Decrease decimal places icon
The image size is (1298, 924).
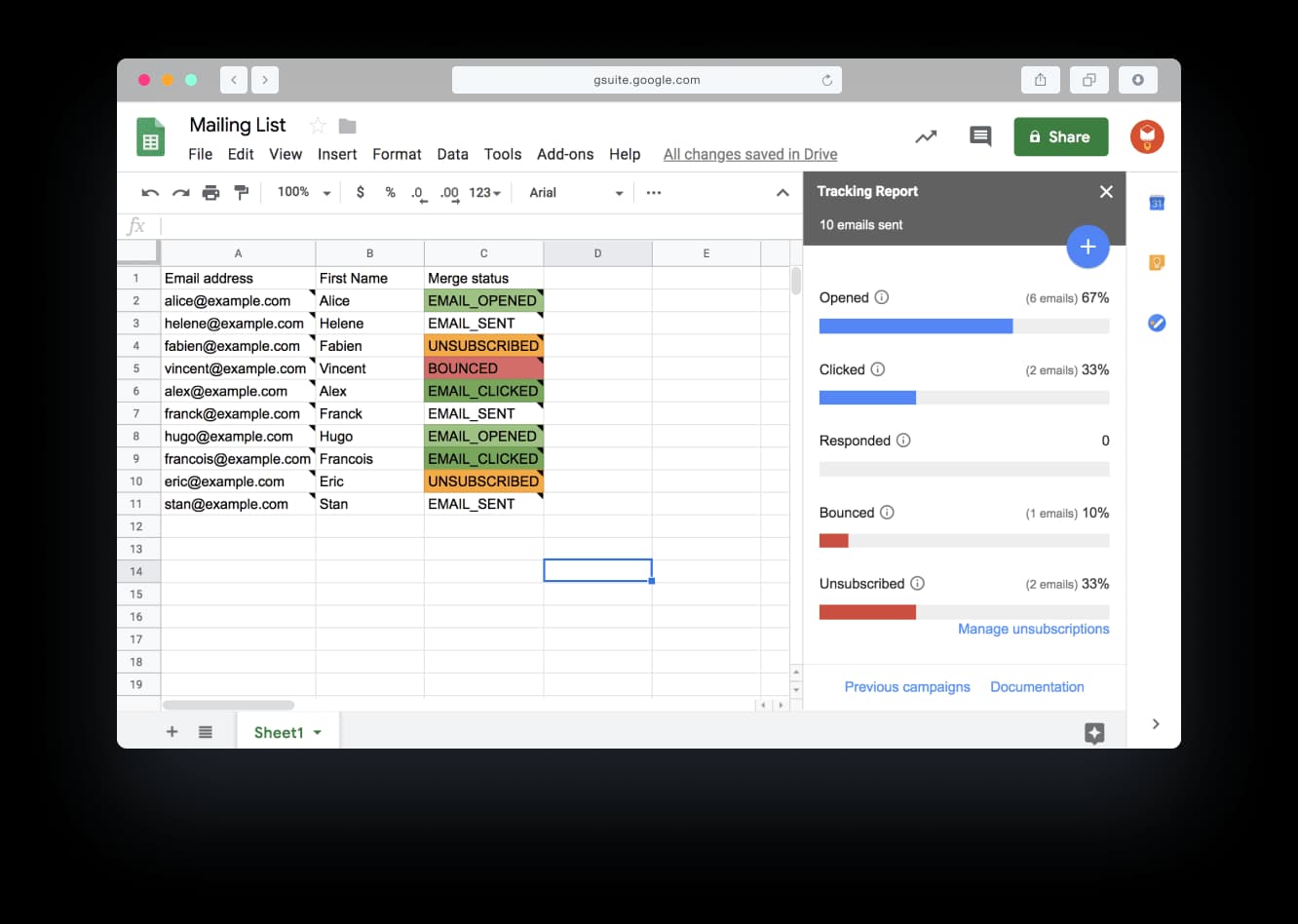418,193
